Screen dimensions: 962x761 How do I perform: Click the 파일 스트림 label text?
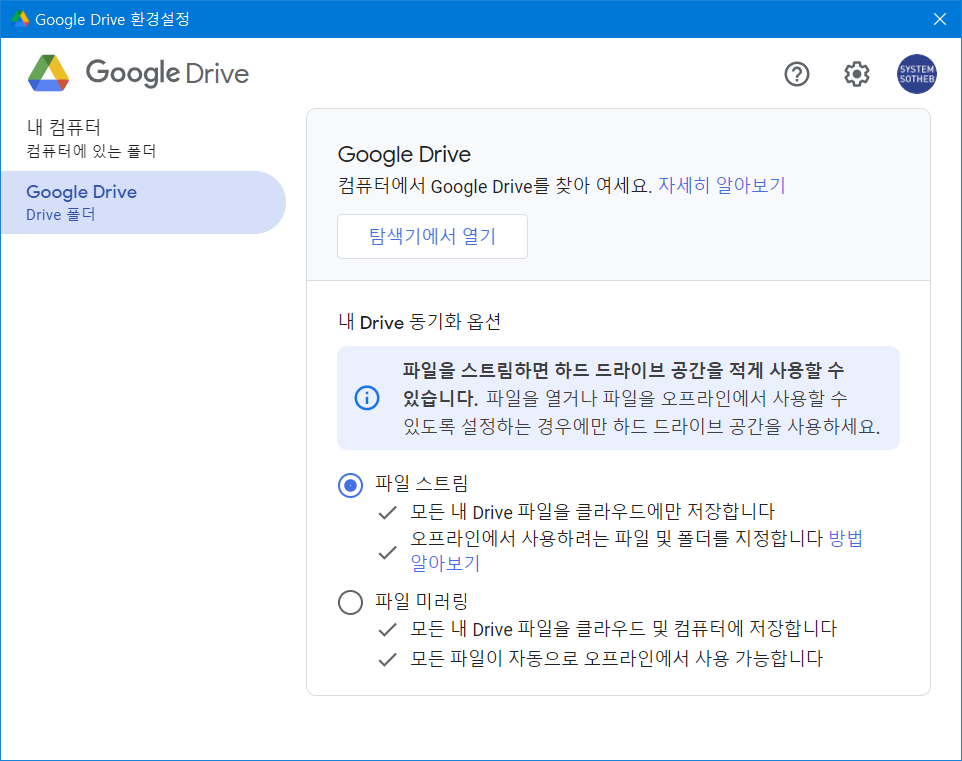click(x=421, y=484)
